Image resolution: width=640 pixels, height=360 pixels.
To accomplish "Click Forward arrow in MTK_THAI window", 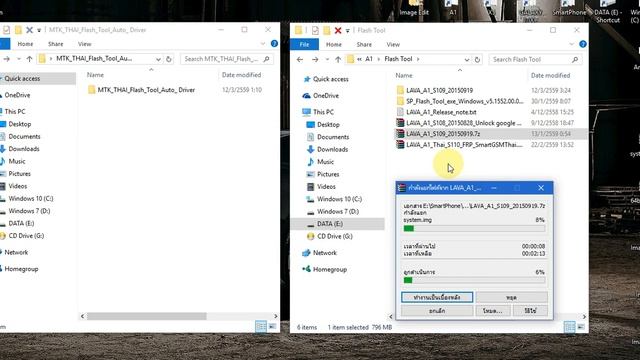I will tap(7, 59).
